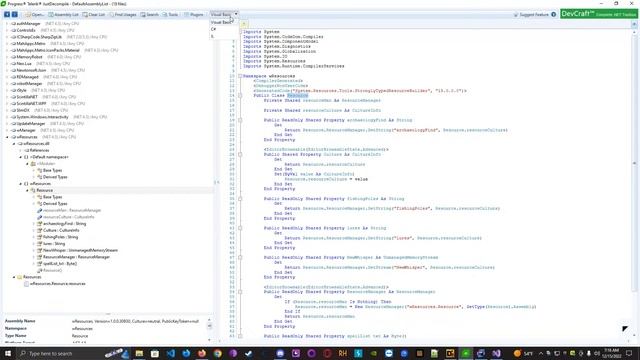Collapse the Resource class node
The width and height of the screenshot is (640, 360).
click(x=27, y=190)
